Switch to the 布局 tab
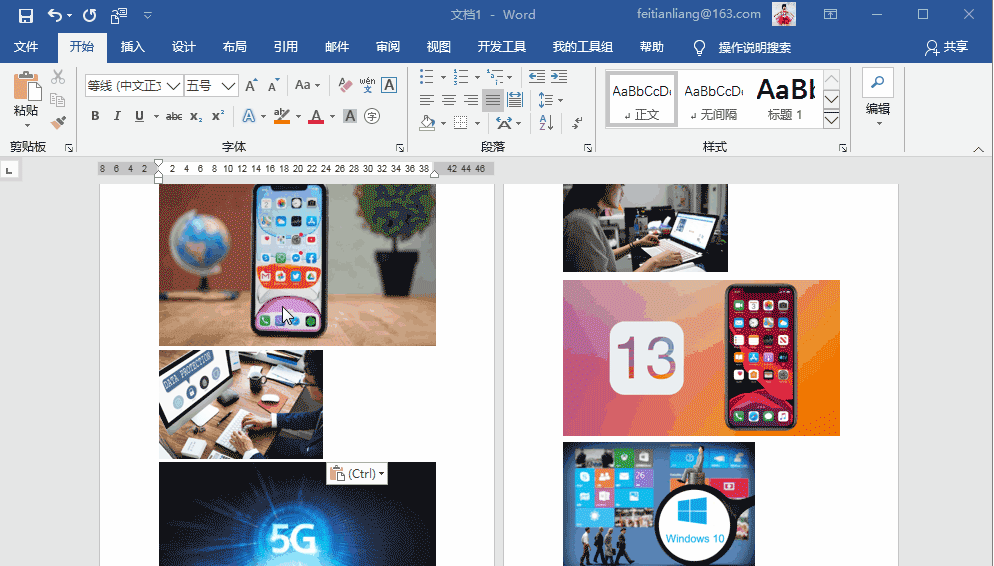Screen dimensions: 994x566 (x=235, y=47)
